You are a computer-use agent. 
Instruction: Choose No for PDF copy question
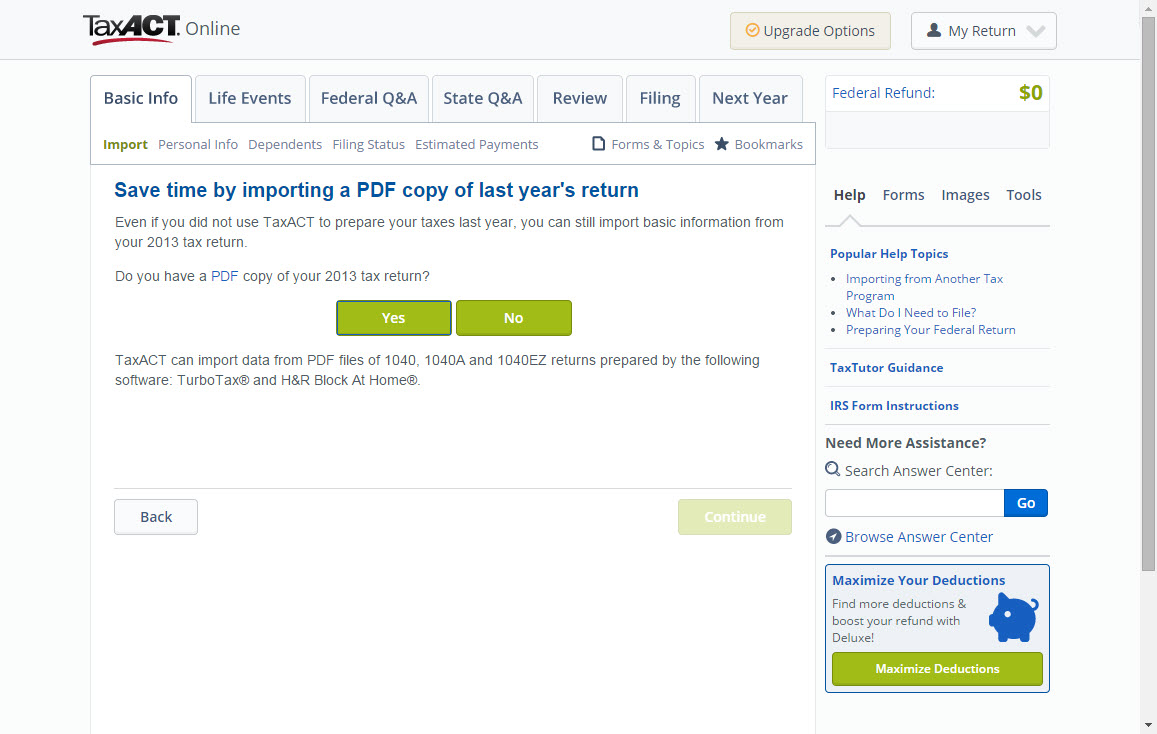pyautogui.click(x=513, y=318)
